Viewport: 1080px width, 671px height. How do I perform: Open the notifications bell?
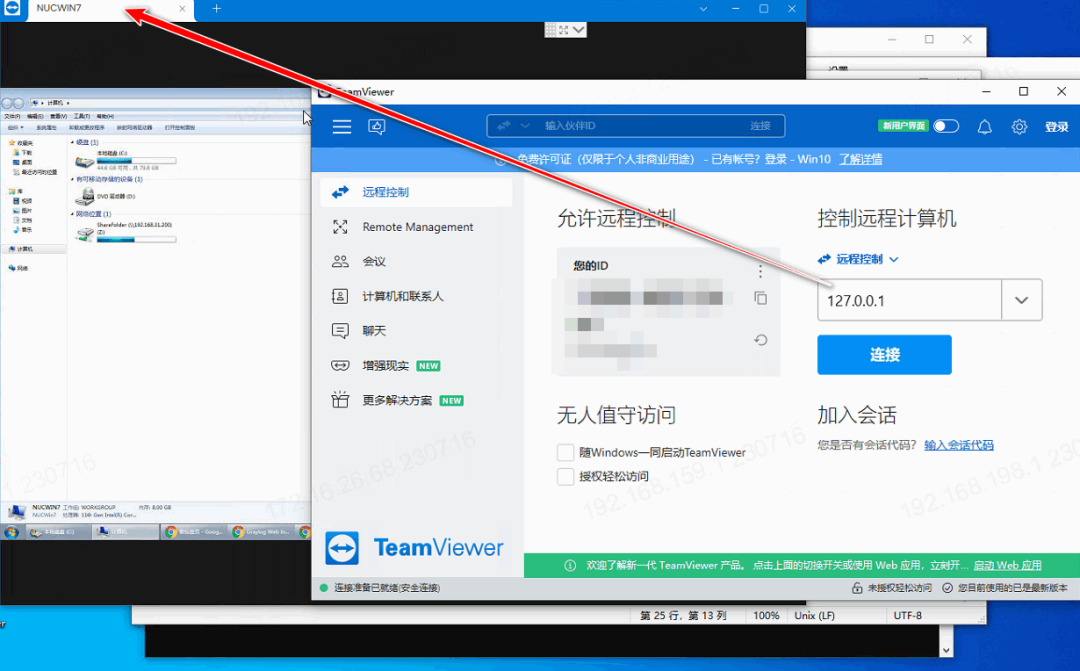tap(984, 126)
